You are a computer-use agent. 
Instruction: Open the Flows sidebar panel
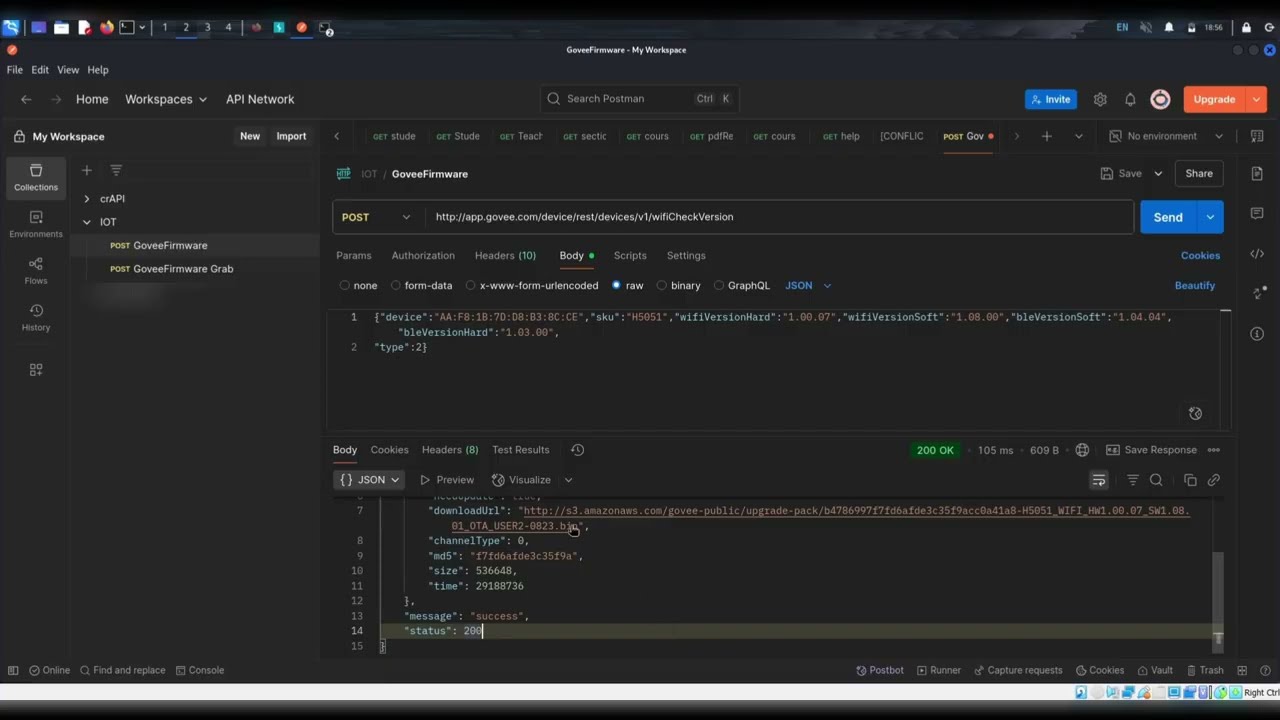pos(36,271)
